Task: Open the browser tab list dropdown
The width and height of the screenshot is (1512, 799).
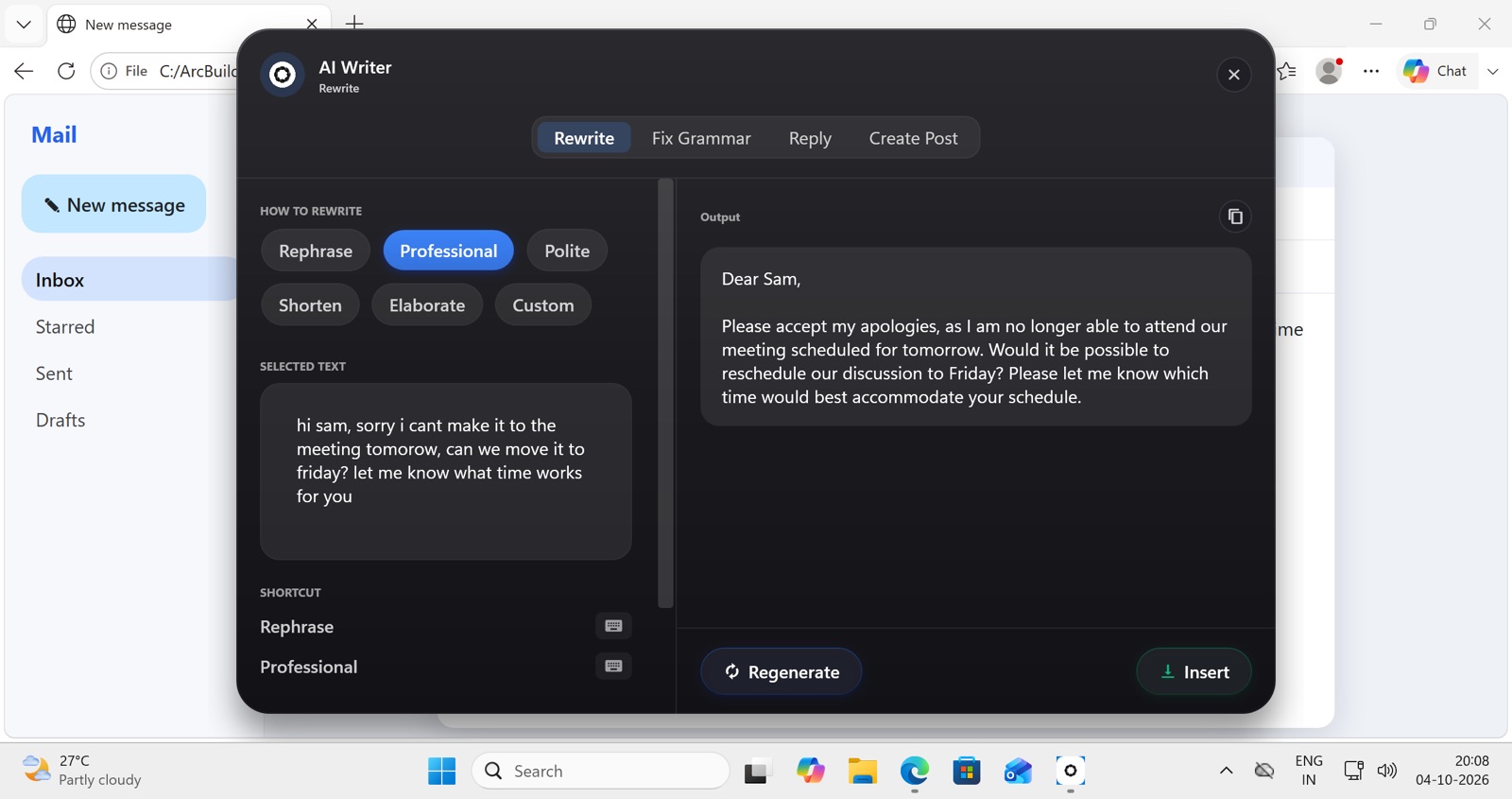Action: tap(24, 25)
